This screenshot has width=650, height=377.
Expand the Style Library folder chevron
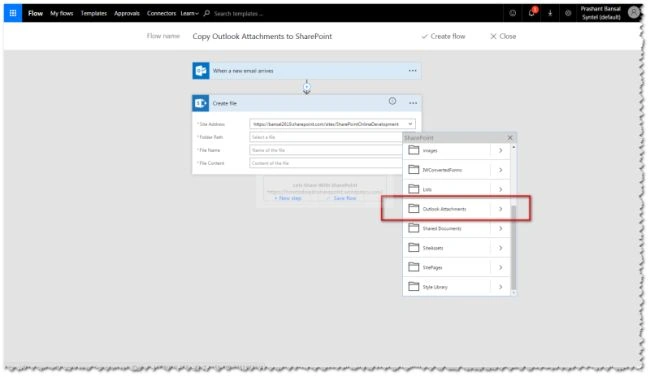500,287
